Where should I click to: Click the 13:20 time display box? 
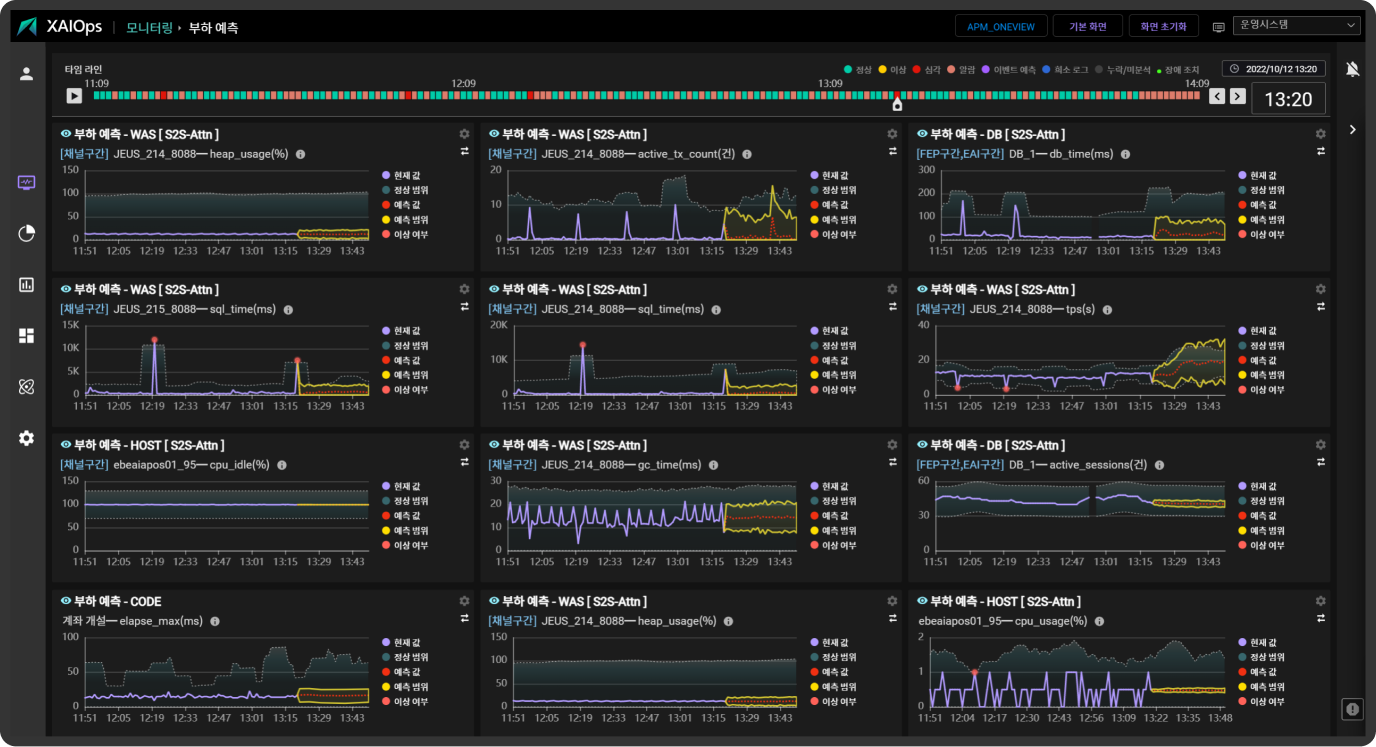(x=1288, y=99)
